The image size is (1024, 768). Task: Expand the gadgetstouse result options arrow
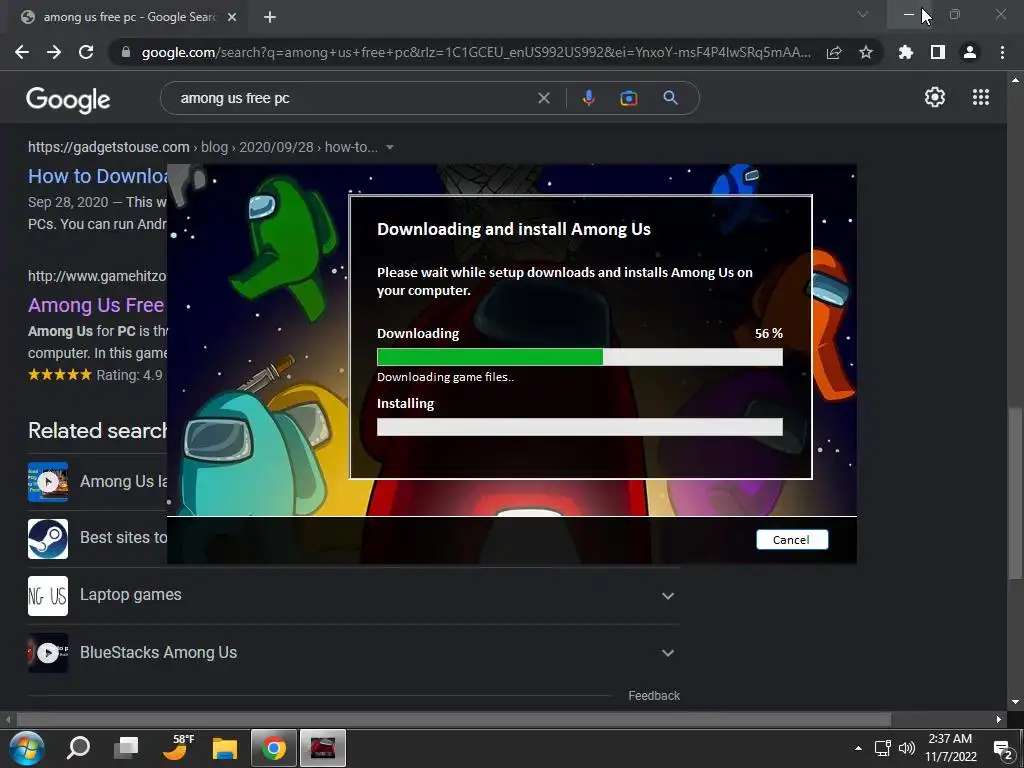coord(390,148)
